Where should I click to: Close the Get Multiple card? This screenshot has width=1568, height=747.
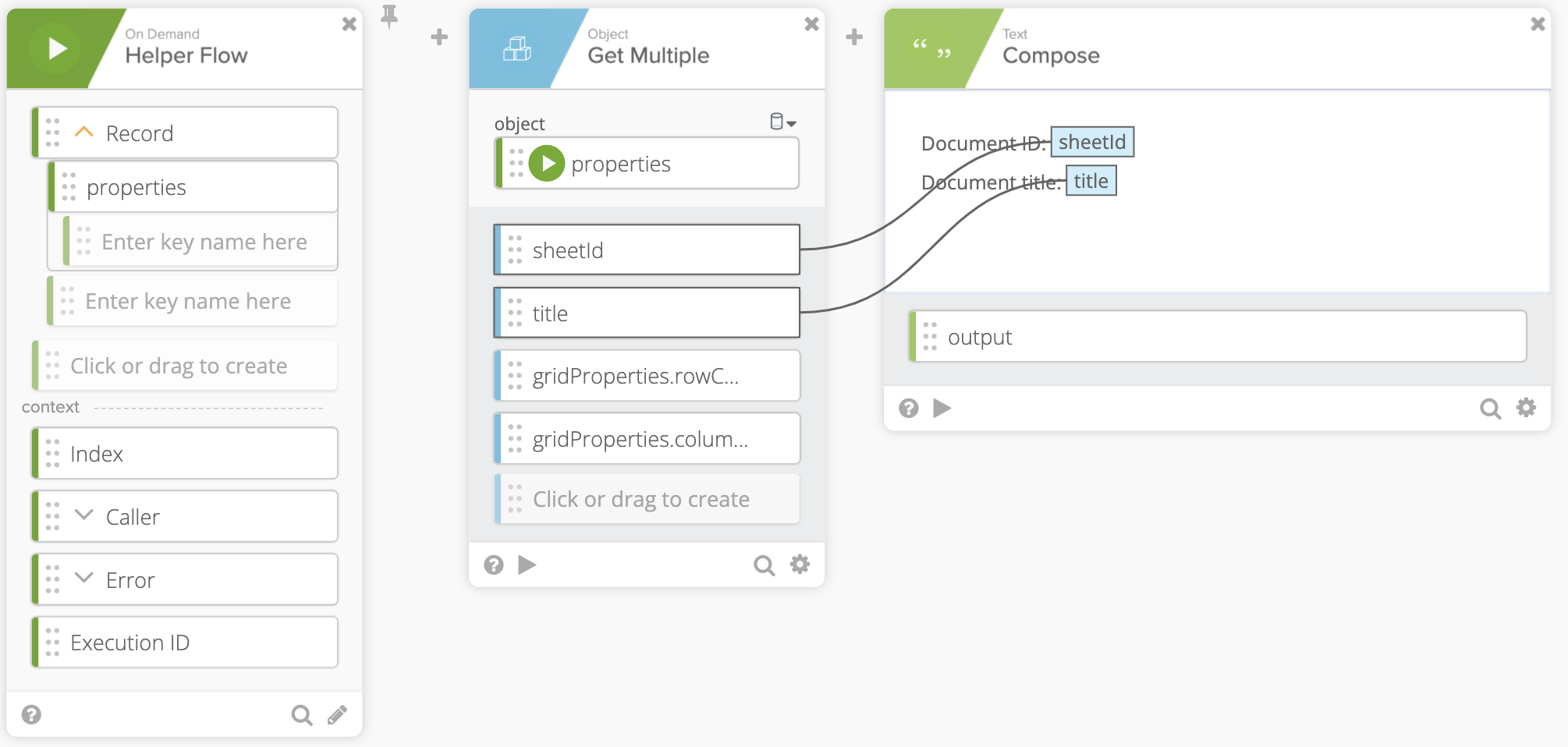(x=812, y=24)
